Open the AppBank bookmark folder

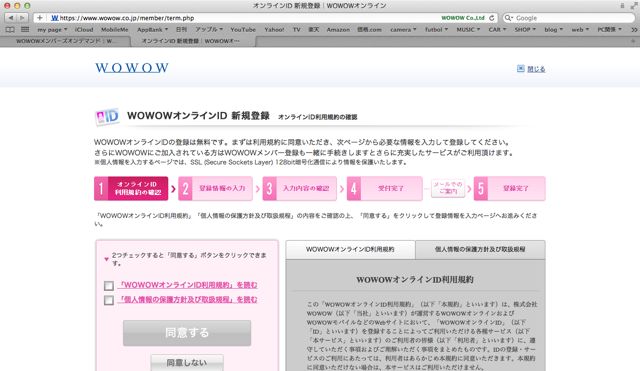pos(152,29)
